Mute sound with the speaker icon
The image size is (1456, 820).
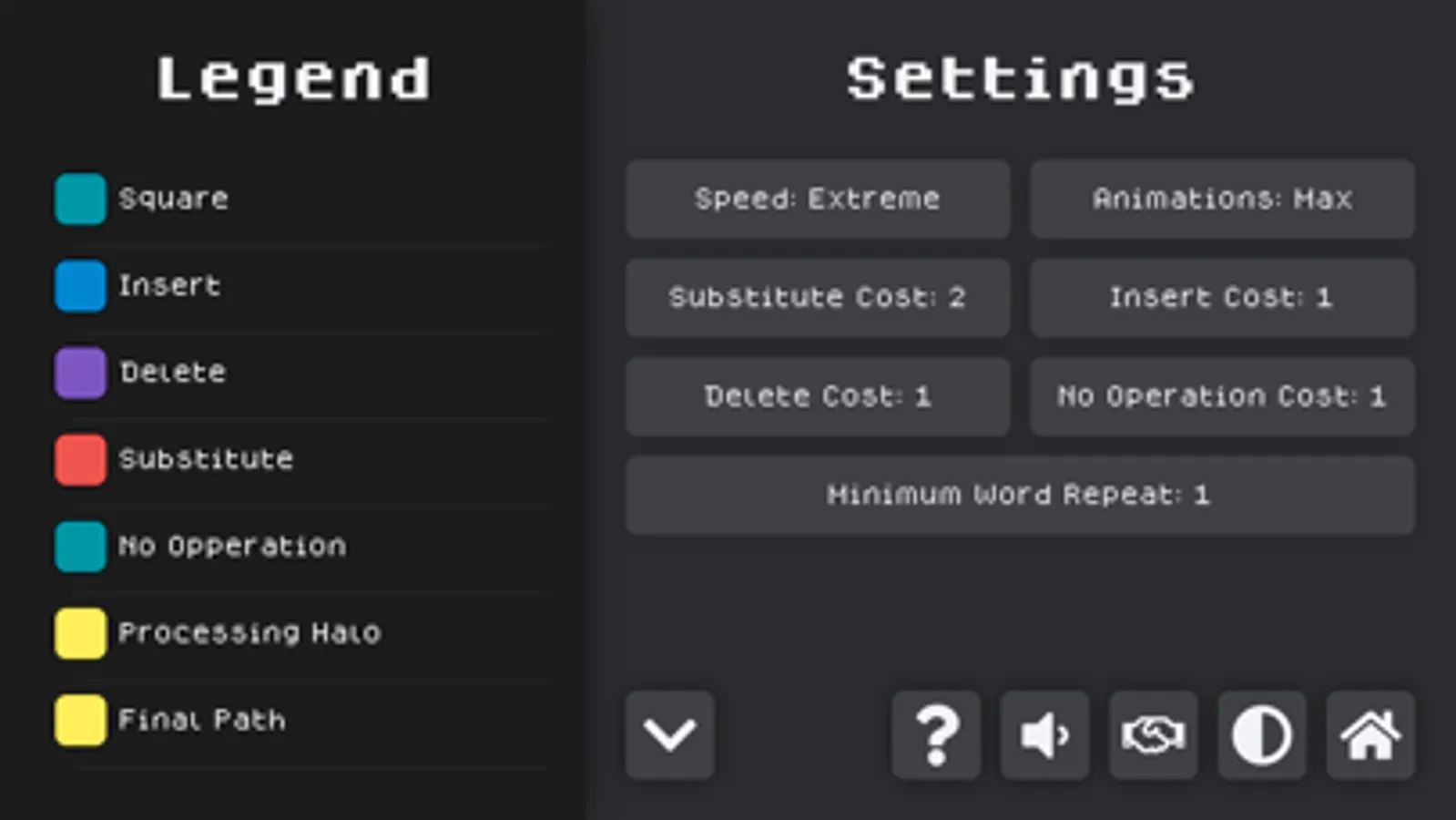[x=1044, y=734]
